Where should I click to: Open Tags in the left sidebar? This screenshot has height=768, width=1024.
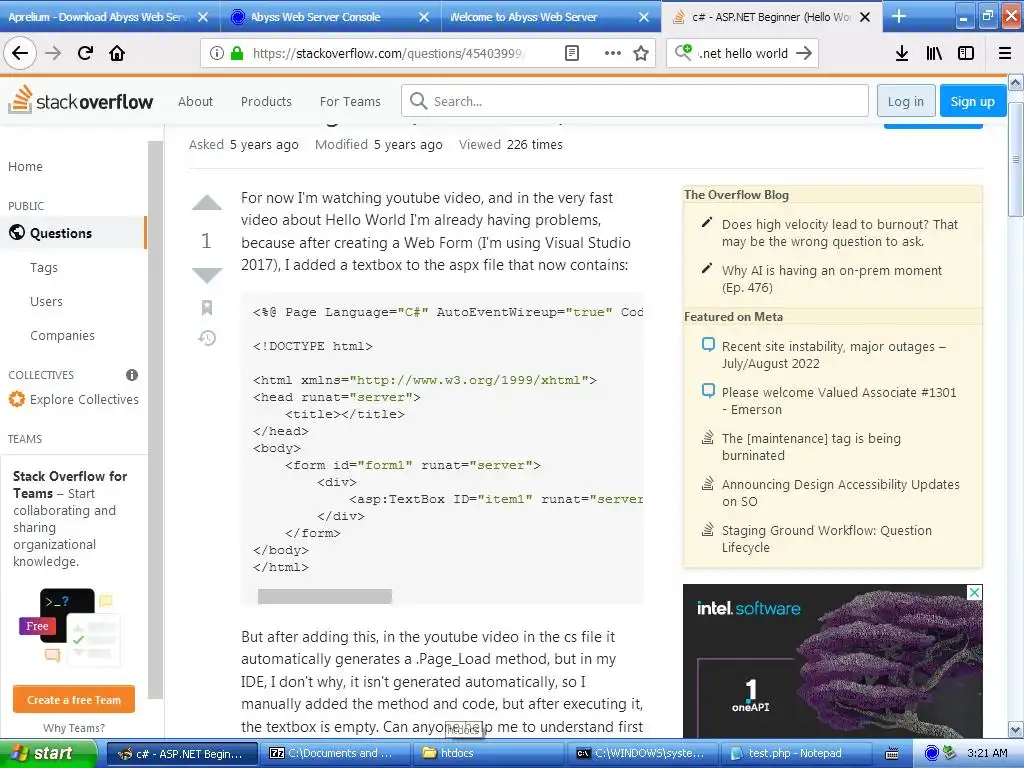click(44, 267)
